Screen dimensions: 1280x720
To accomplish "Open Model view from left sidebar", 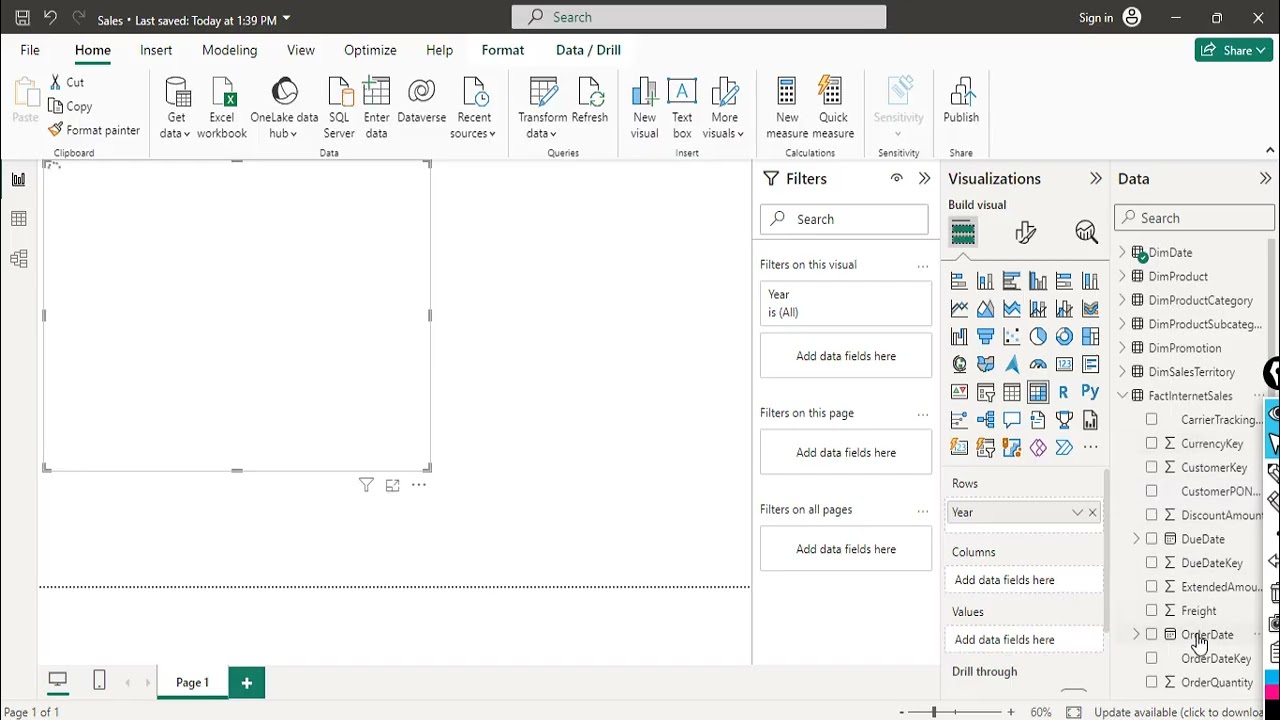I will (x=18, y=259).
